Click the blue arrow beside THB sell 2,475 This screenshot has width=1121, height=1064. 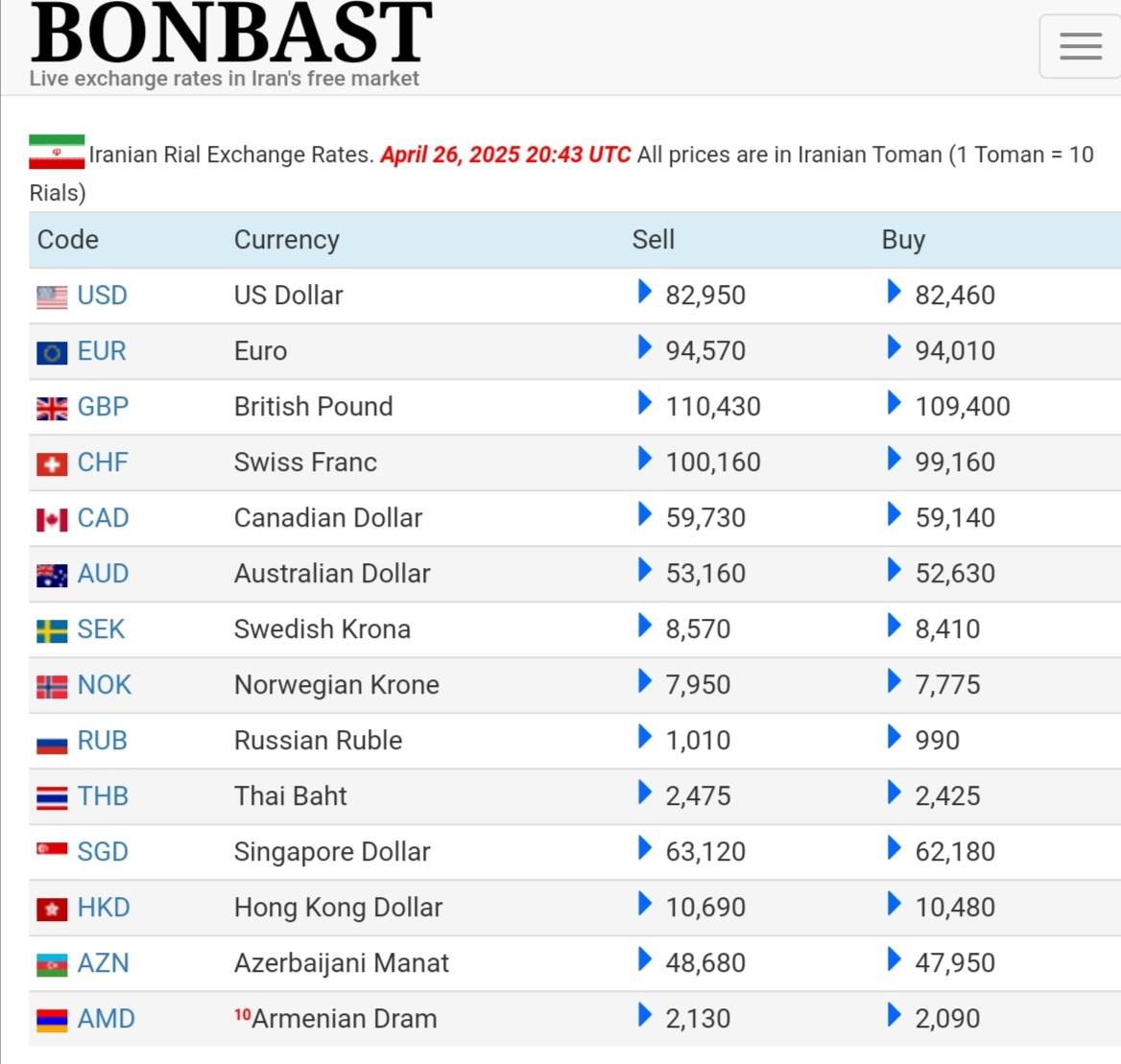[x=645, y=793]
